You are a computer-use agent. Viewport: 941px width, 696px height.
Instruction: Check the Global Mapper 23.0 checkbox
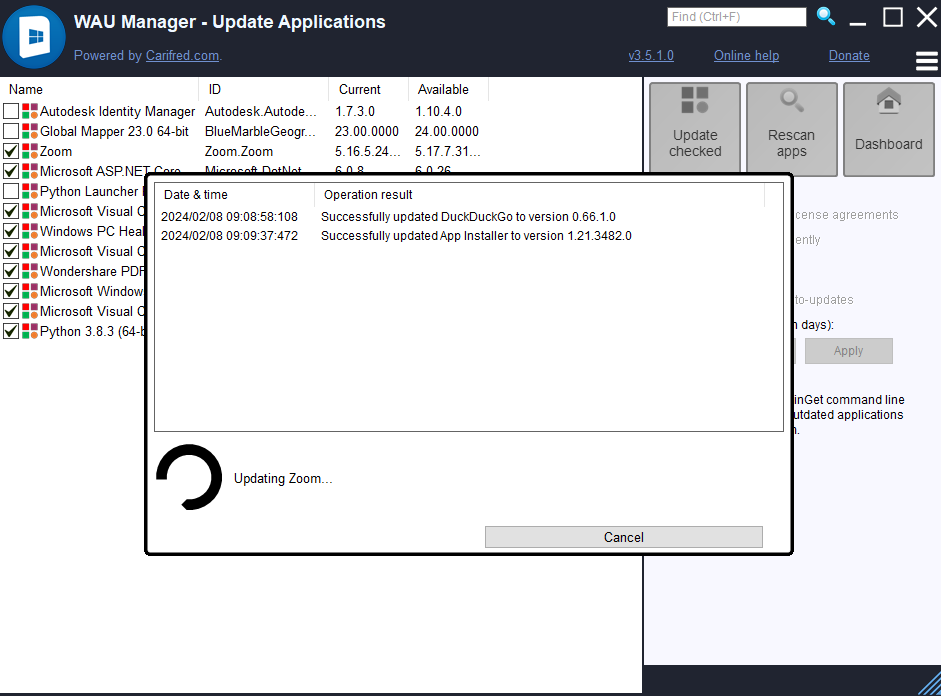11,131
